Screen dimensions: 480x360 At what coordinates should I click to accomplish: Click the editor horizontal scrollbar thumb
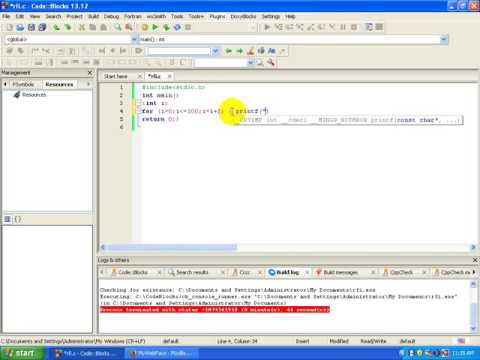tap(172, 247)
